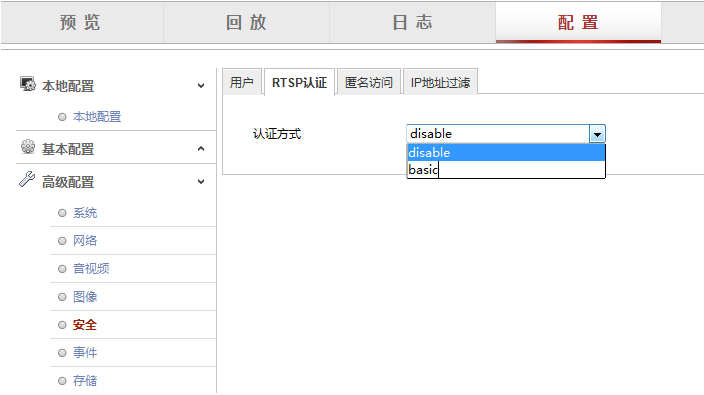Switch to the 匿名访问 tab
Viewport: 704px width, 395px height.
369,82
